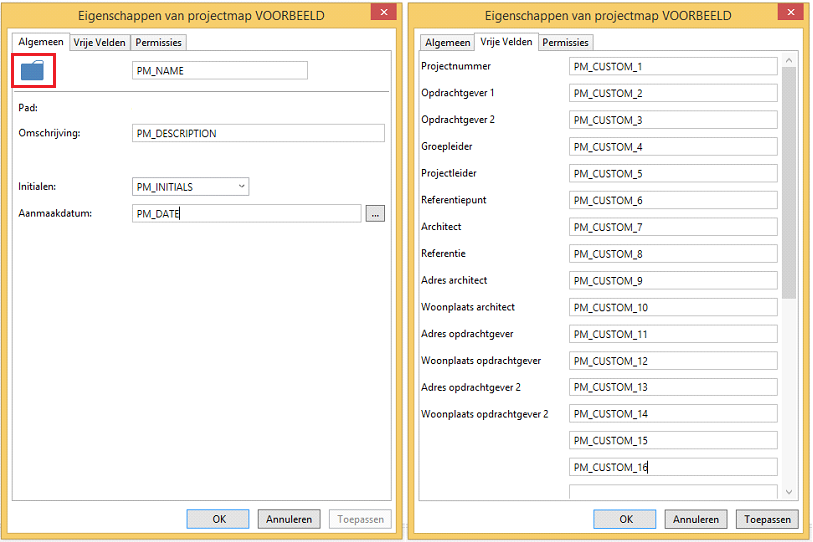Select Algemeen tab in right dialog

point(447,43)
